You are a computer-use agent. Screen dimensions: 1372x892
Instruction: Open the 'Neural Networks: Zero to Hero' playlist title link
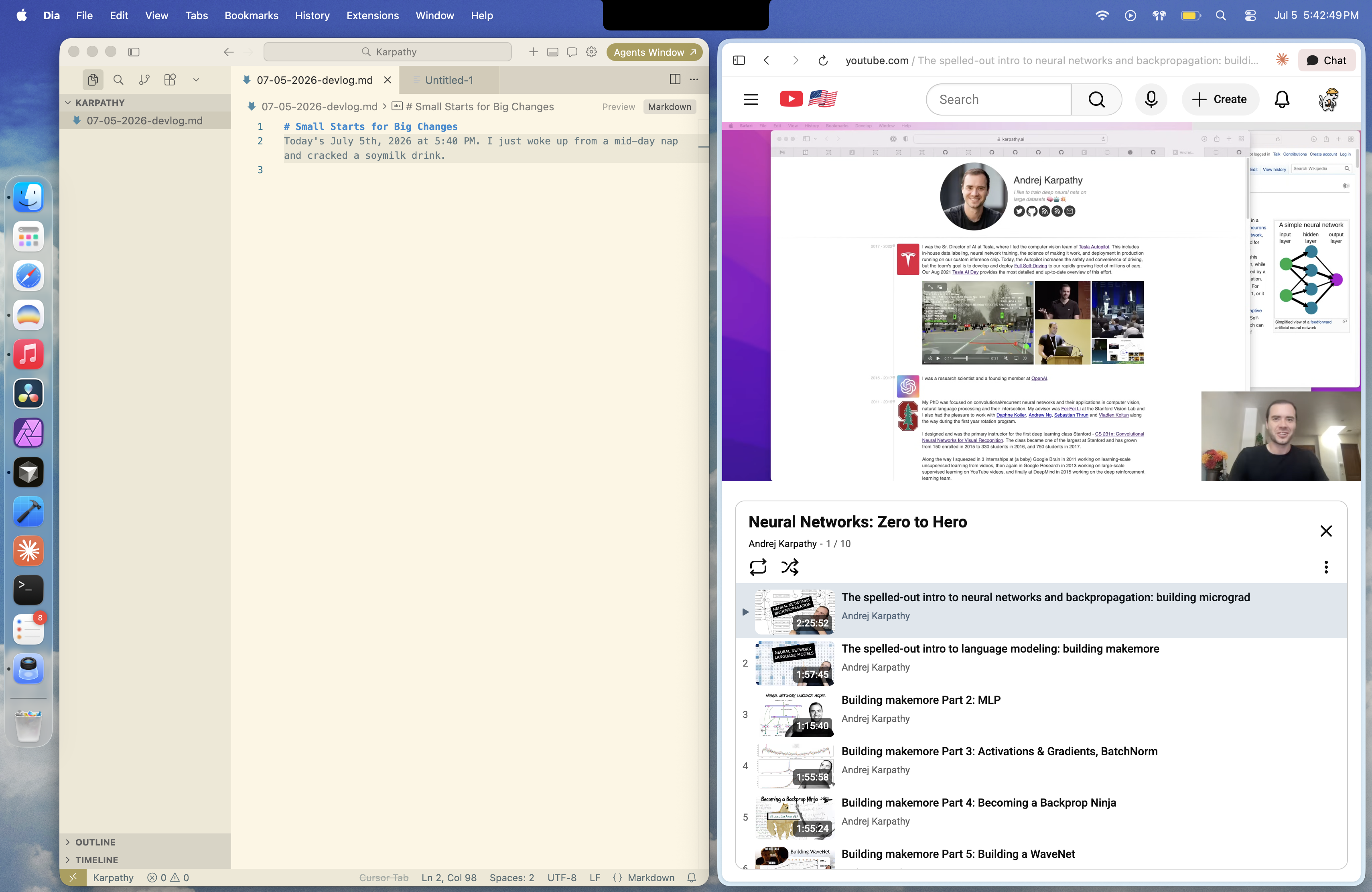[858, 521]
